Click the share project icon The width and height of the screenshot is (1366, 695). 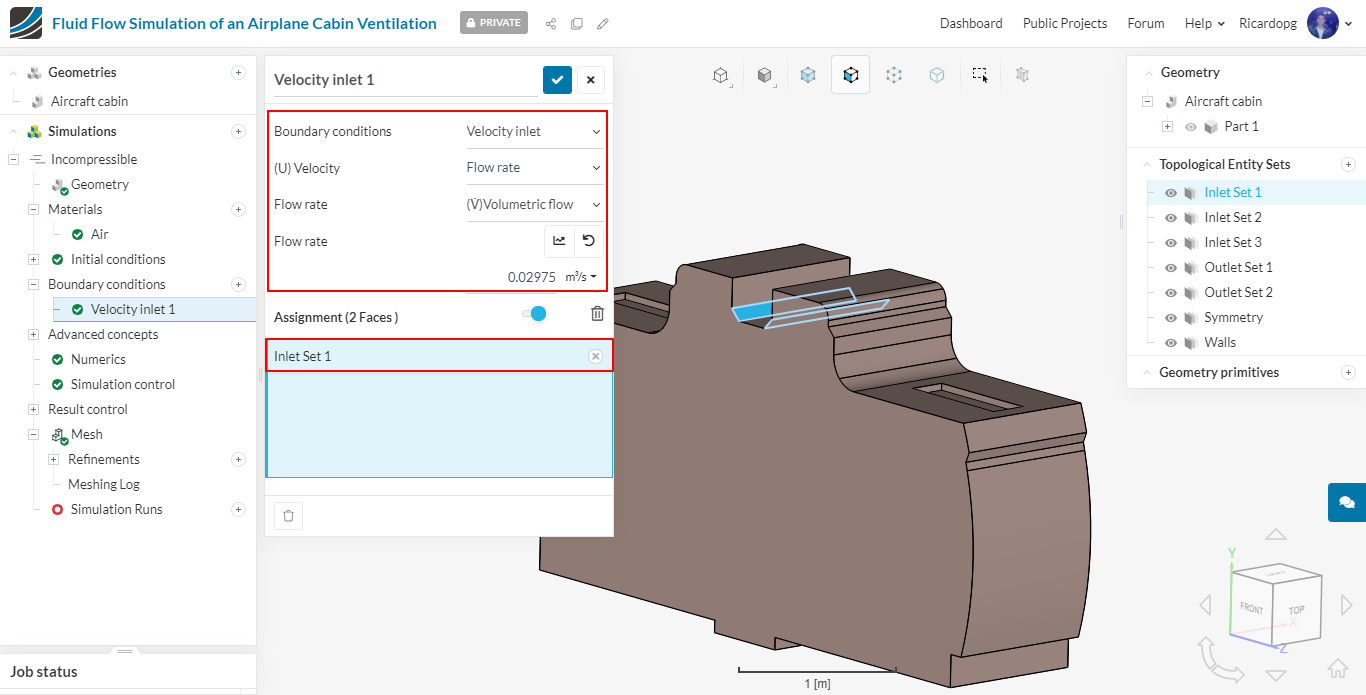pyautogui.click(x=551, y=23)
